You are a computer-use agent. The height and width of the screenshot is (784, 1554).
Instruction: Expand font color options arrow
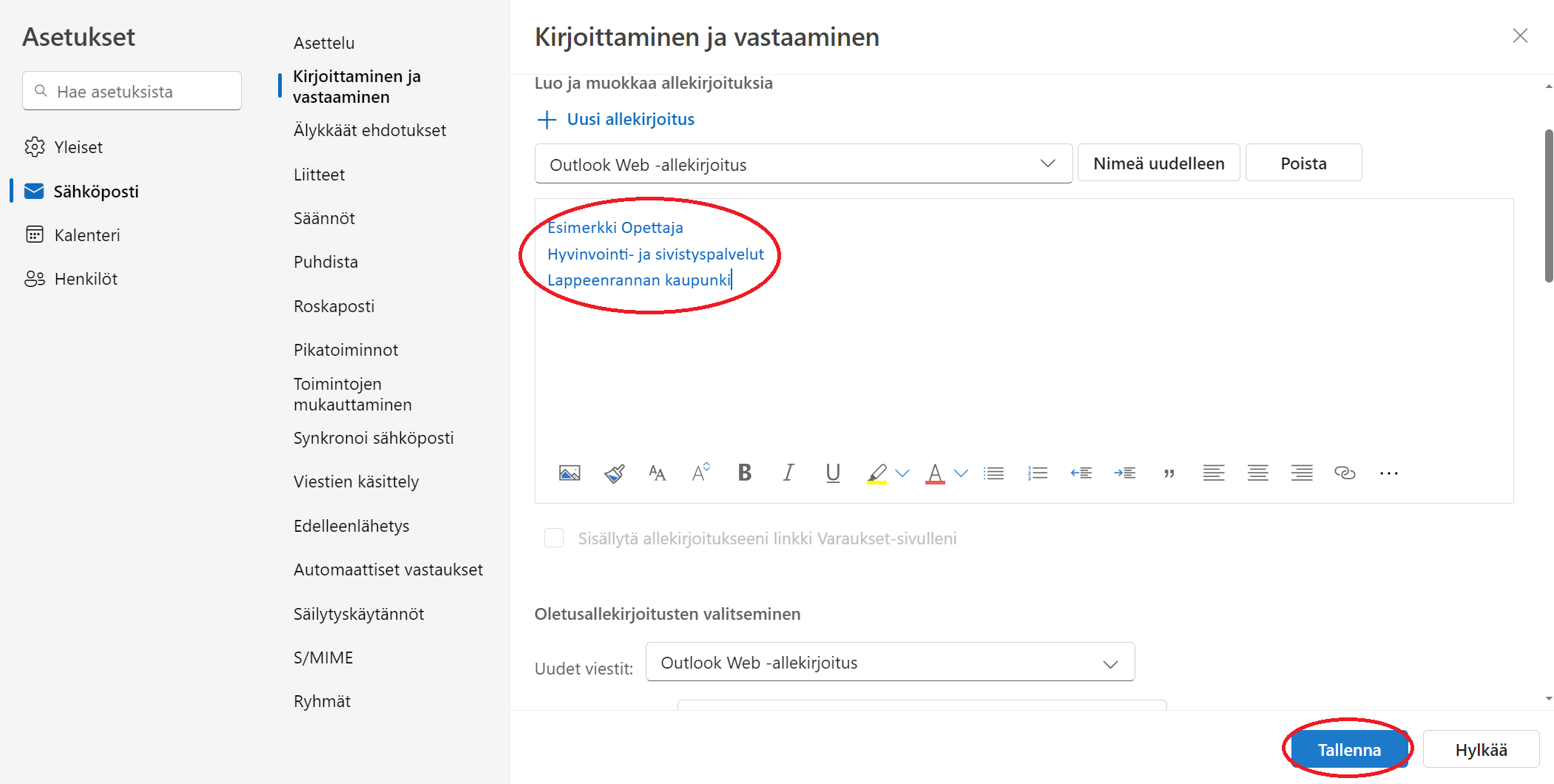(x=961, y=473)
